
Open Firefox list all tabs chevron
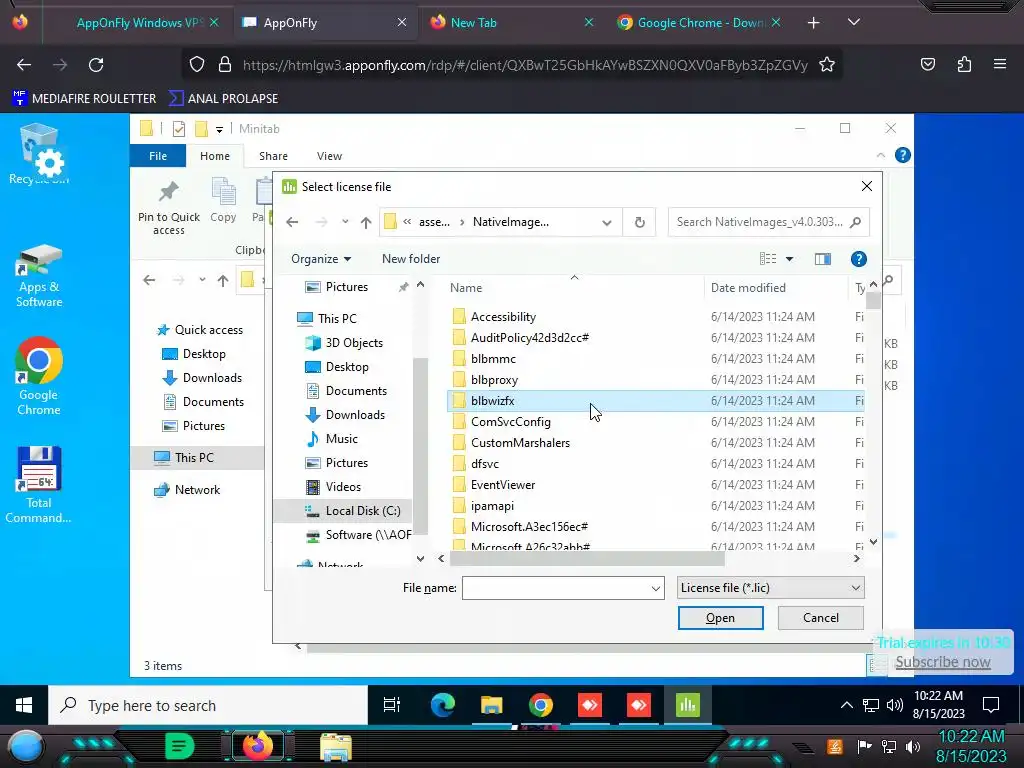point(853,22)
